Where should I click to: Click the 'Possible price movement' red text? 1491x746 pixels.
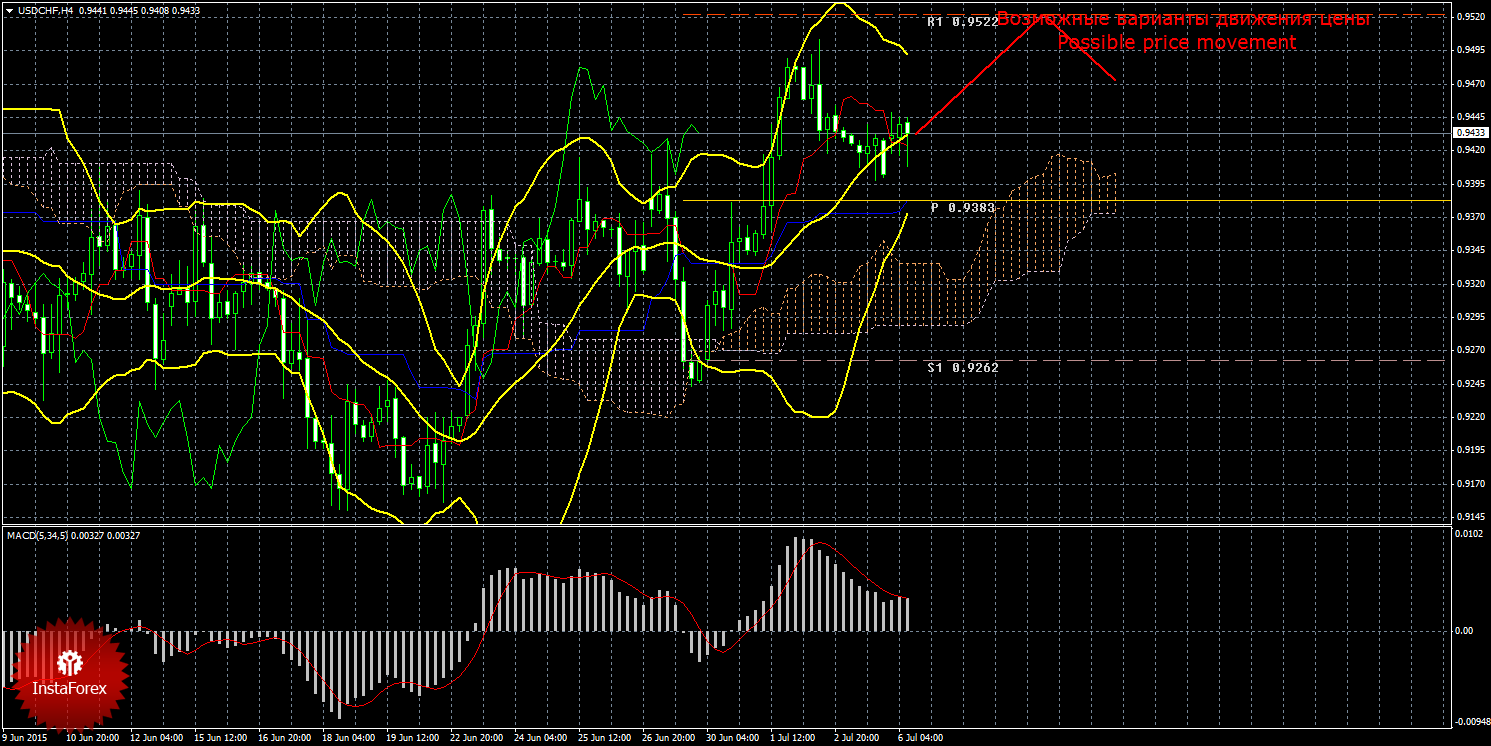(1176, 43)
